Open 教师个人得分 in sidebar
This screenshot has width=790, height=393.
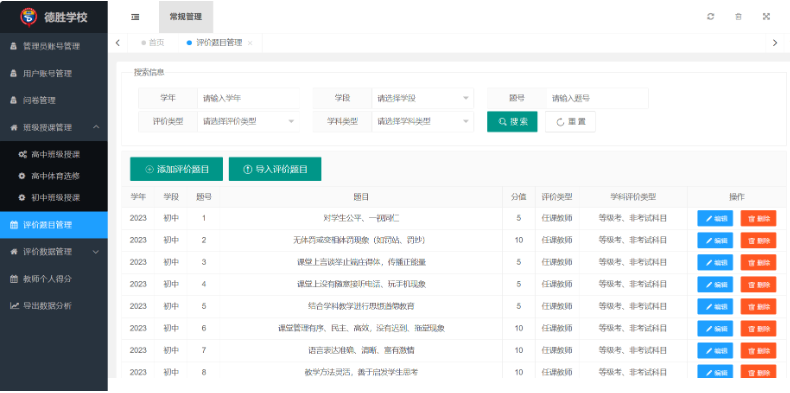[54, 279]
